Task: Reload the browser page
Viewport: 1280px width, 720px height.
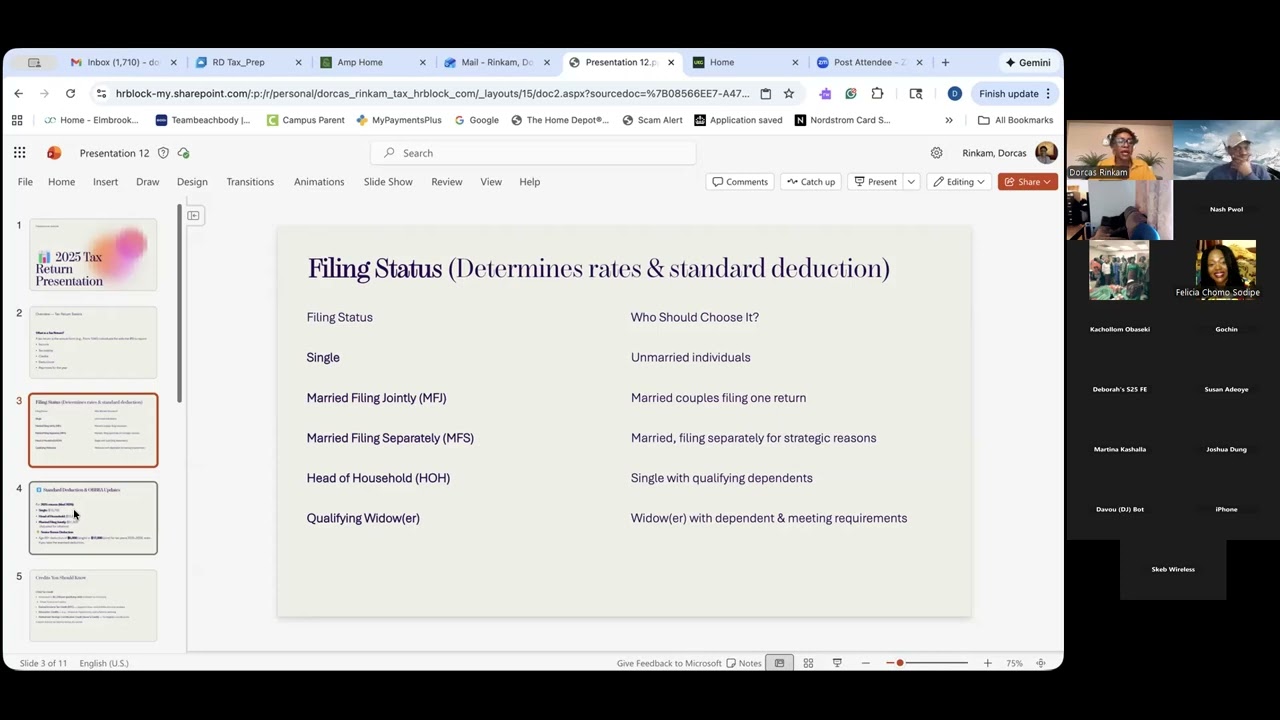Action: click(x=70, y=93)
